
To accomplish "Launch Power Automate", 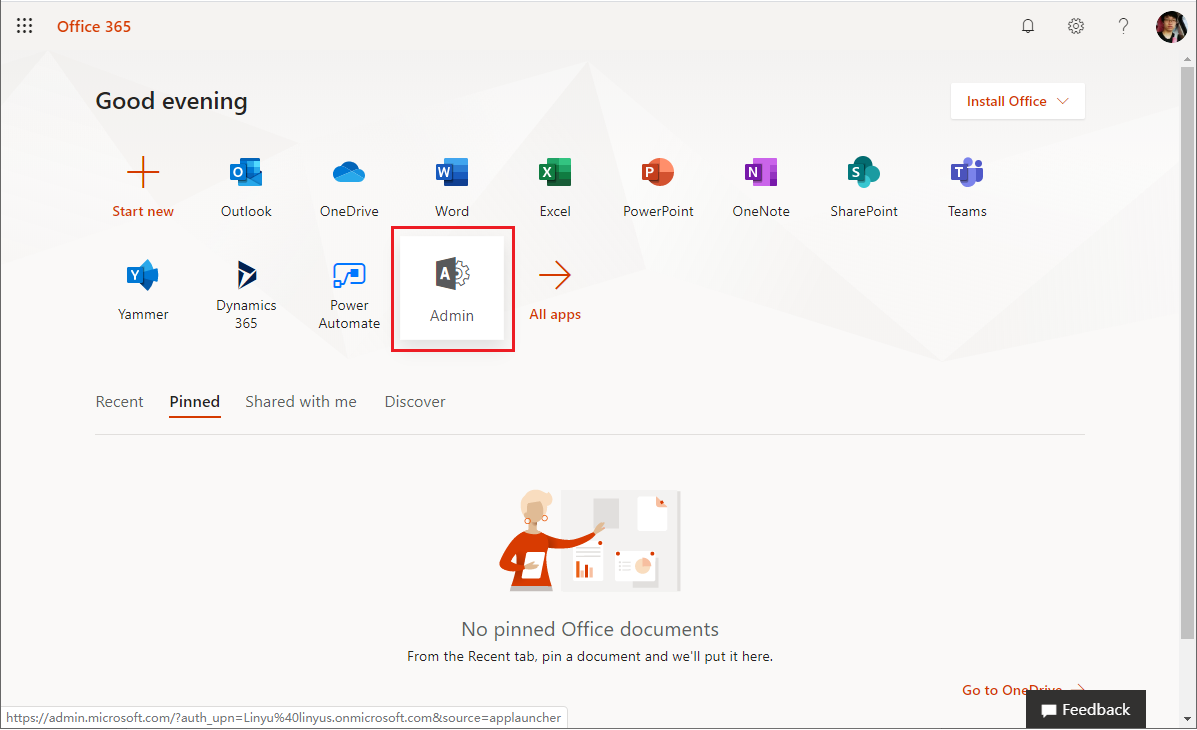I will tap(349, 294).
